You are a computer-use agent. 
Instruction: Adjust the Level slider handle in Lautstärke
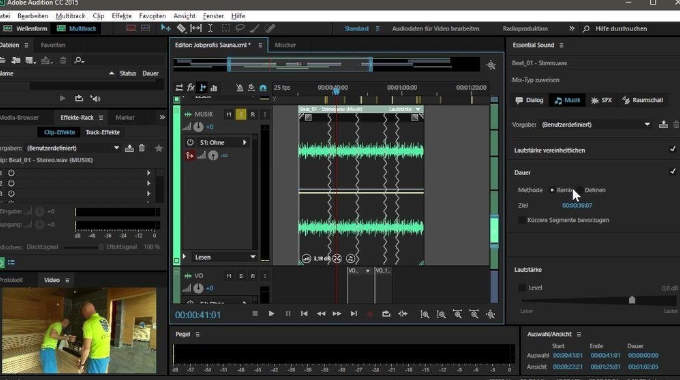point(632,300)
